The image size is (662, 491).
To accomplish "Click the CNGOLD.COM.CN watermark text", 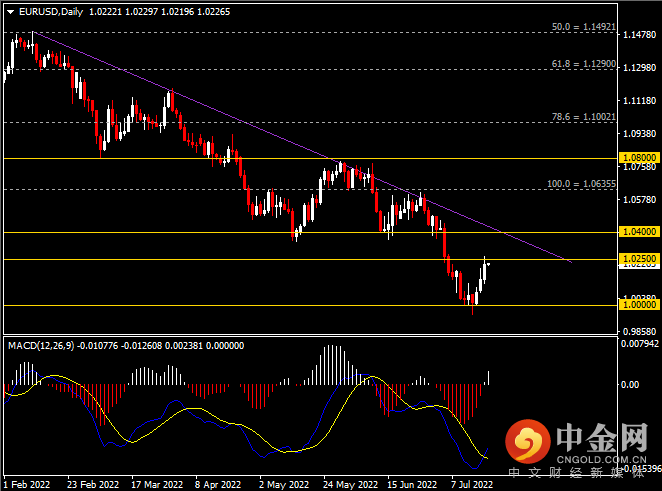I will click(x=601, y=460).
